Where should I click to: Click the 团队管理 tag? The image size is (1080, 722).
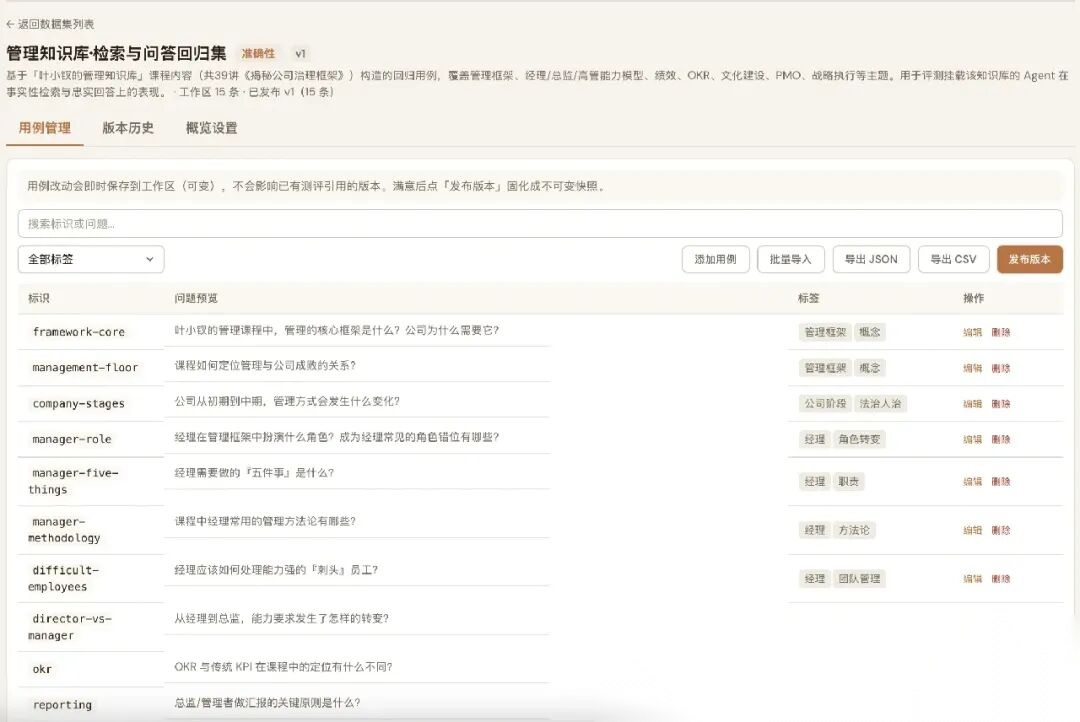point(859,579)
